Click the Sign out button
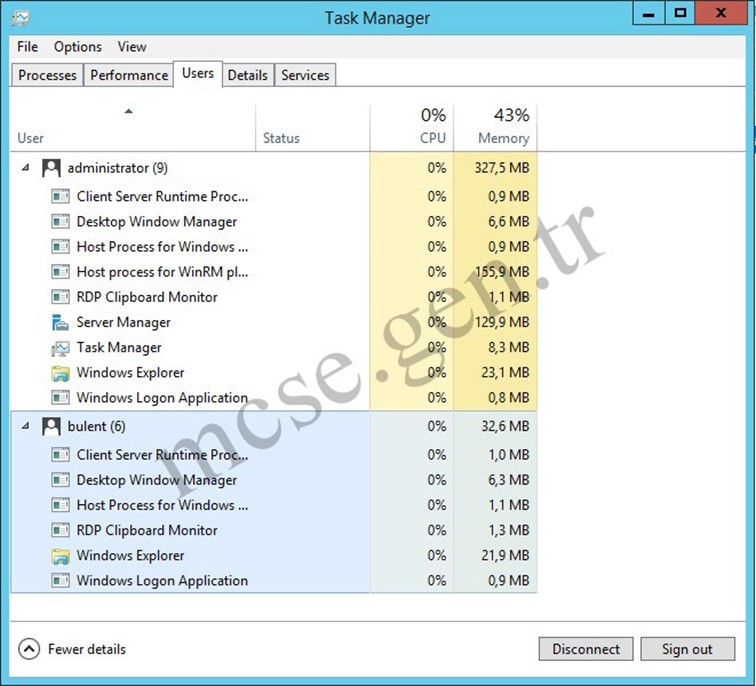Screen dimensions: 756x686 [688, 649]
